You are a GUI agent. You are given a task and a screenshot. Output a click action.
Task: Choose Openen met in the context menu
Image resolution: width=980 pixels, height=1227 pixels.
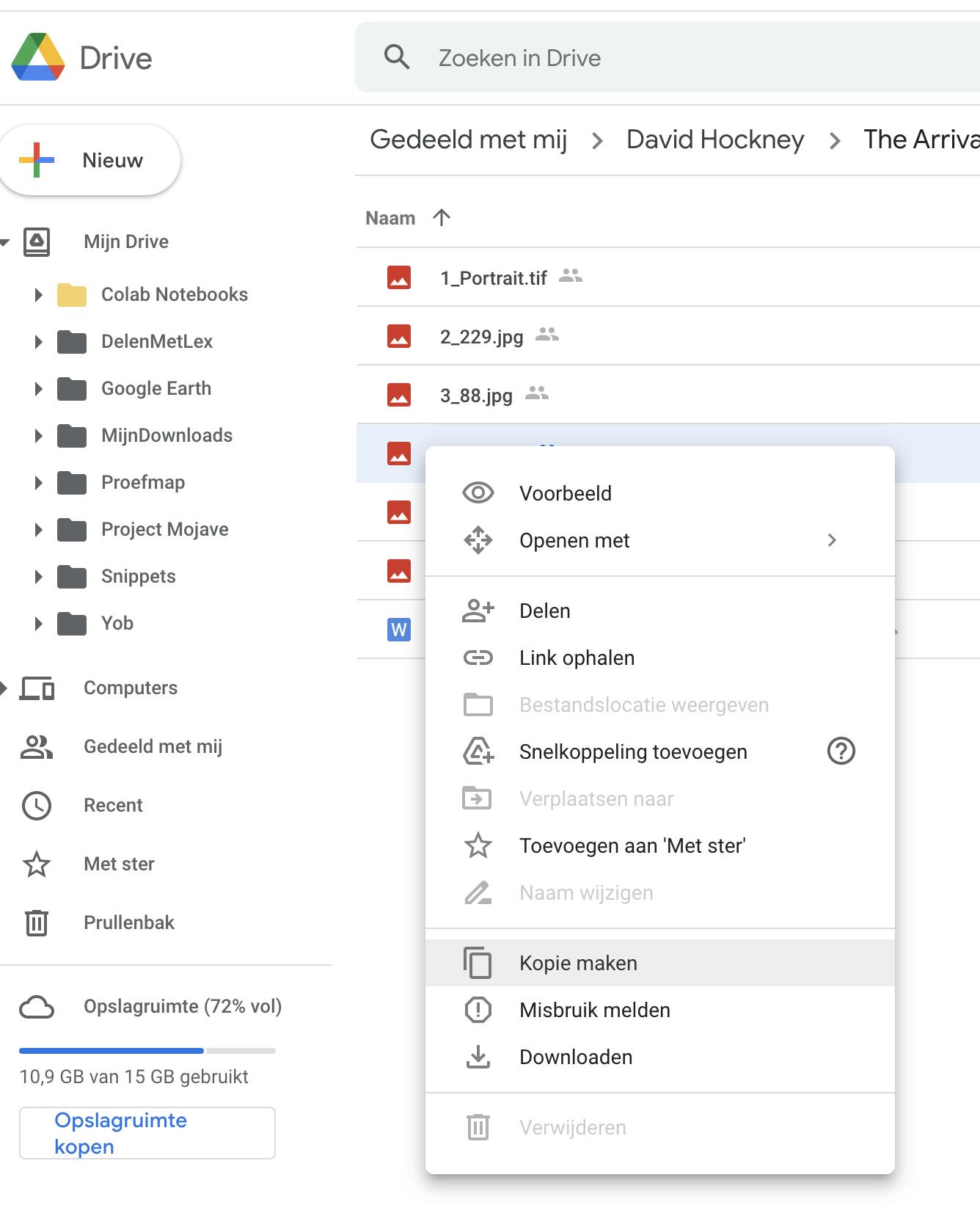pos(660,540)
